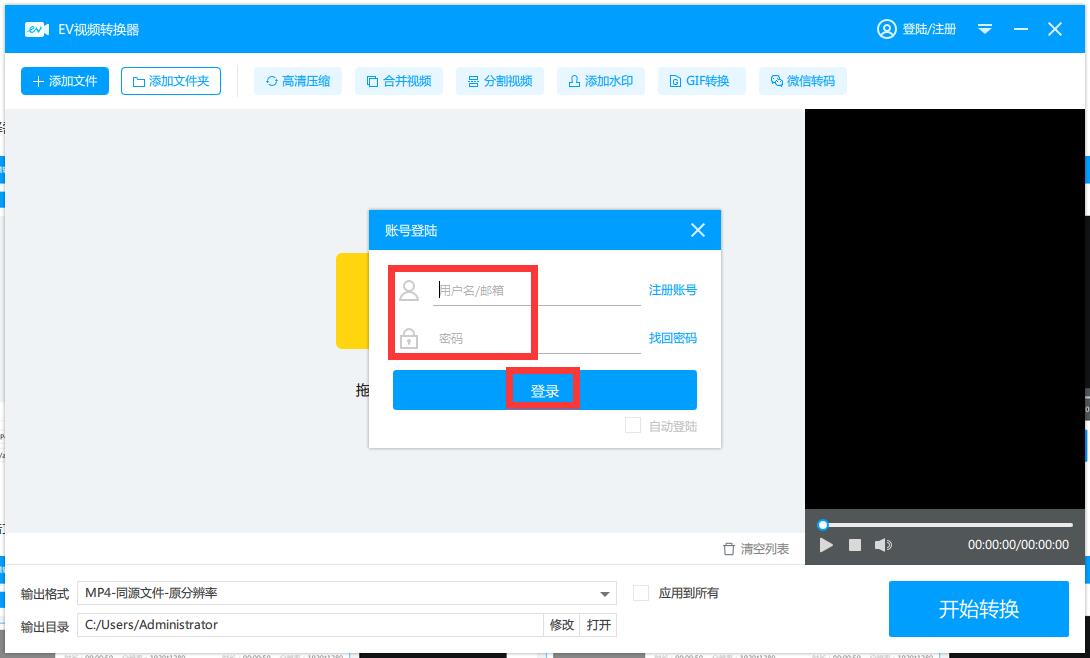Click the 用户名/邮箱 input field
This screenshot has width=1090, height=658.
[x=536, y=290]
